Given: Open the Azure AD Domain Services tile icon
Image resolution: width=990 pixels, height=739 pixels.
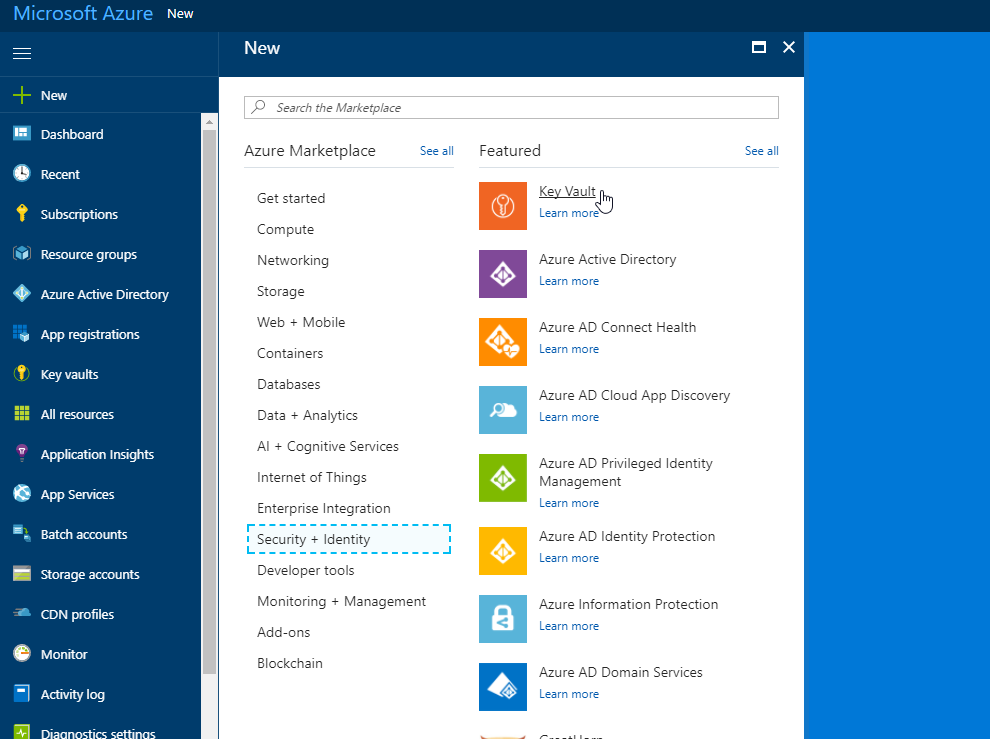Looking at the screenshot, I should [502, 687].
